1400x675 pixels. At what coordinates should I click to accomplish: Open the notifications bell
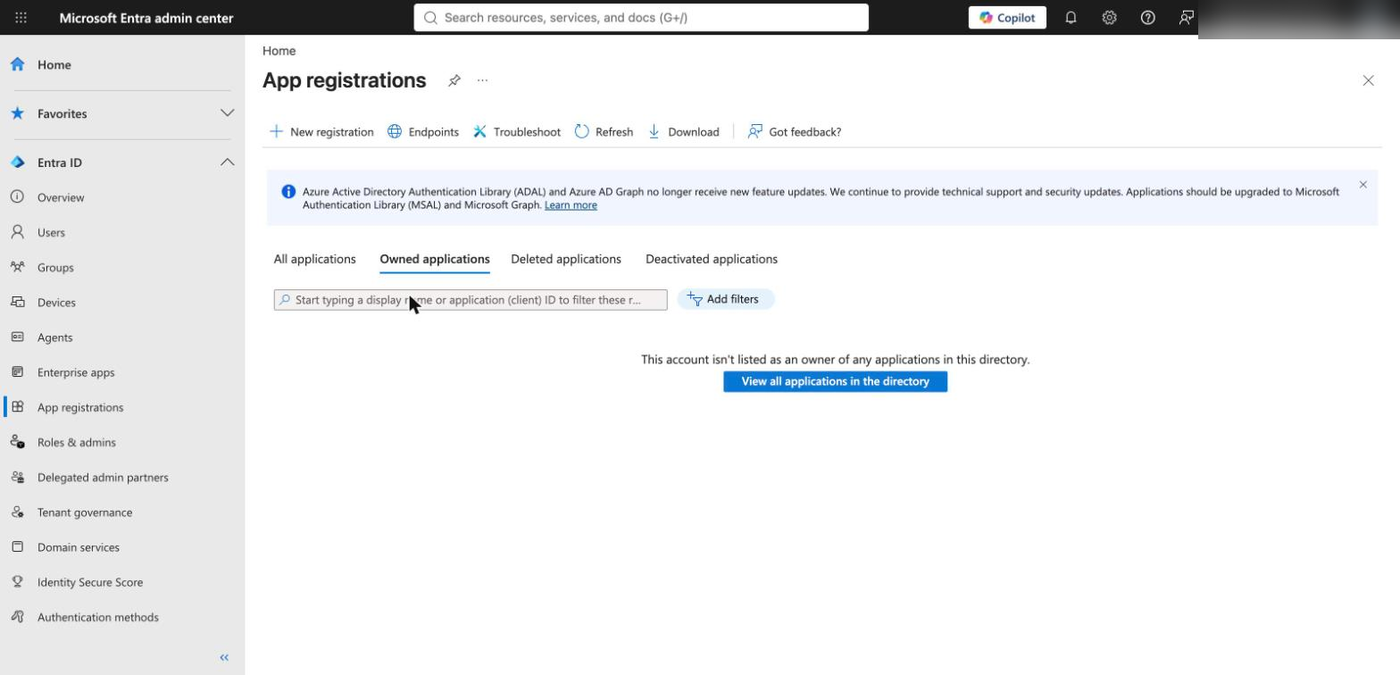(1071, 18)
